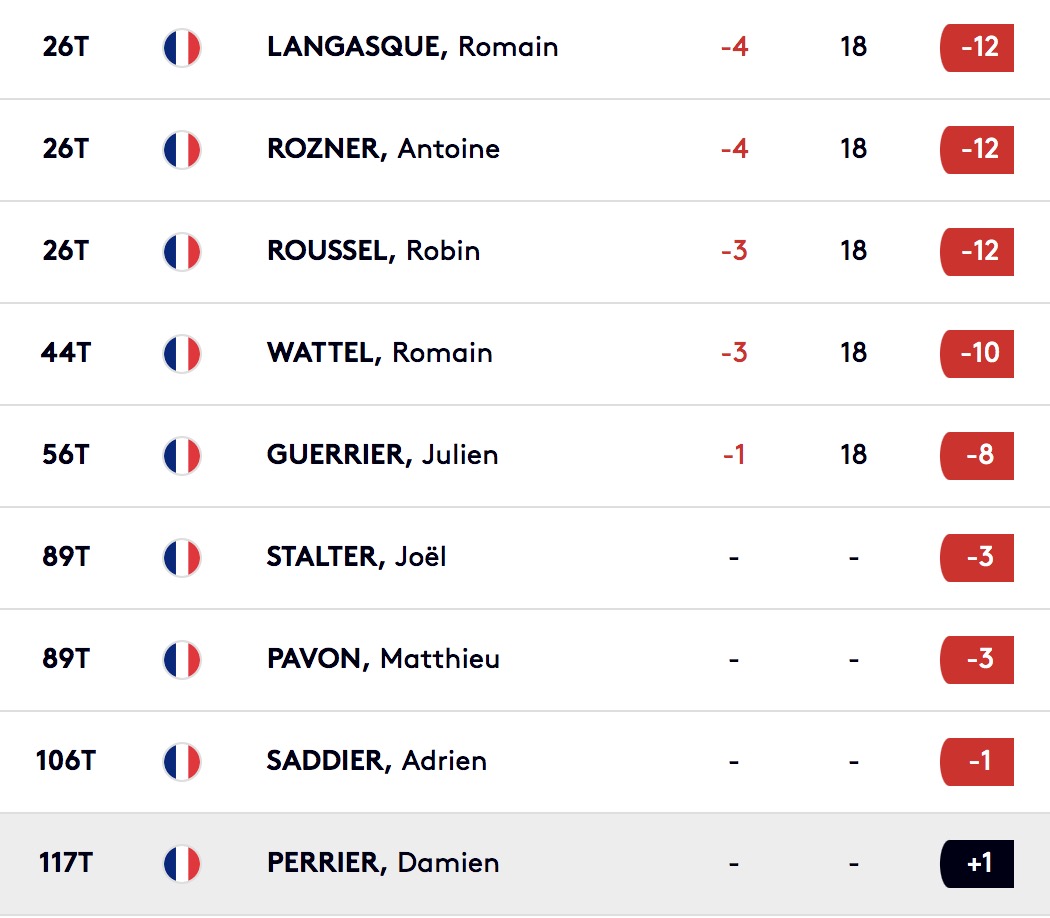Click the French flag beside PERRIER, Damien
The height and width of the screenshot is (918, 1050).
click(x=182, y=864)
